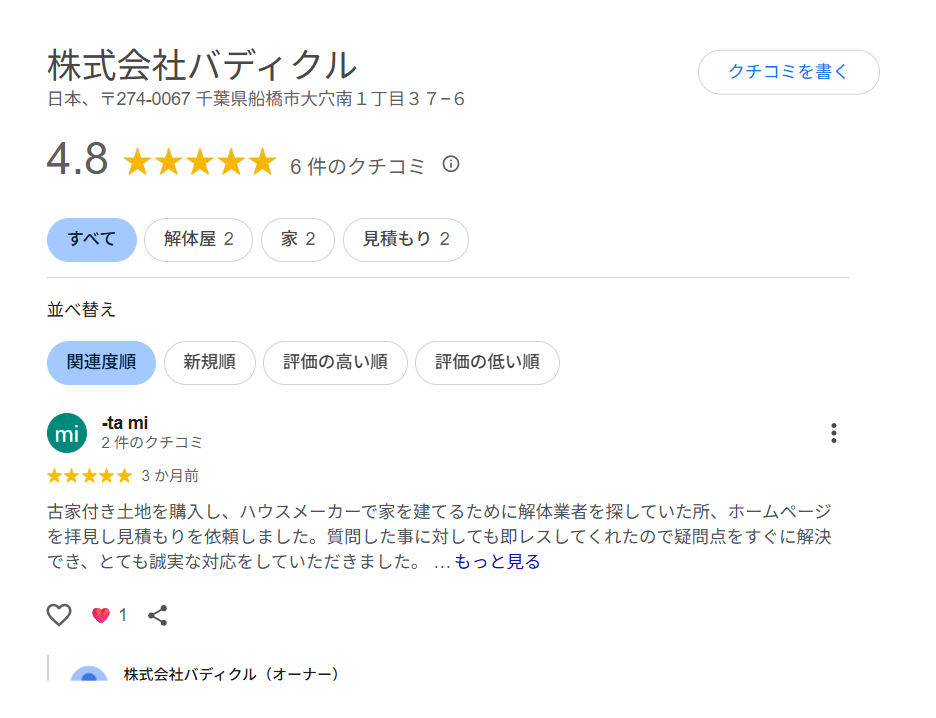Click the outlined like icon under the review
Image resolution: width=936 pixels, height=718 pixels.
58,615
